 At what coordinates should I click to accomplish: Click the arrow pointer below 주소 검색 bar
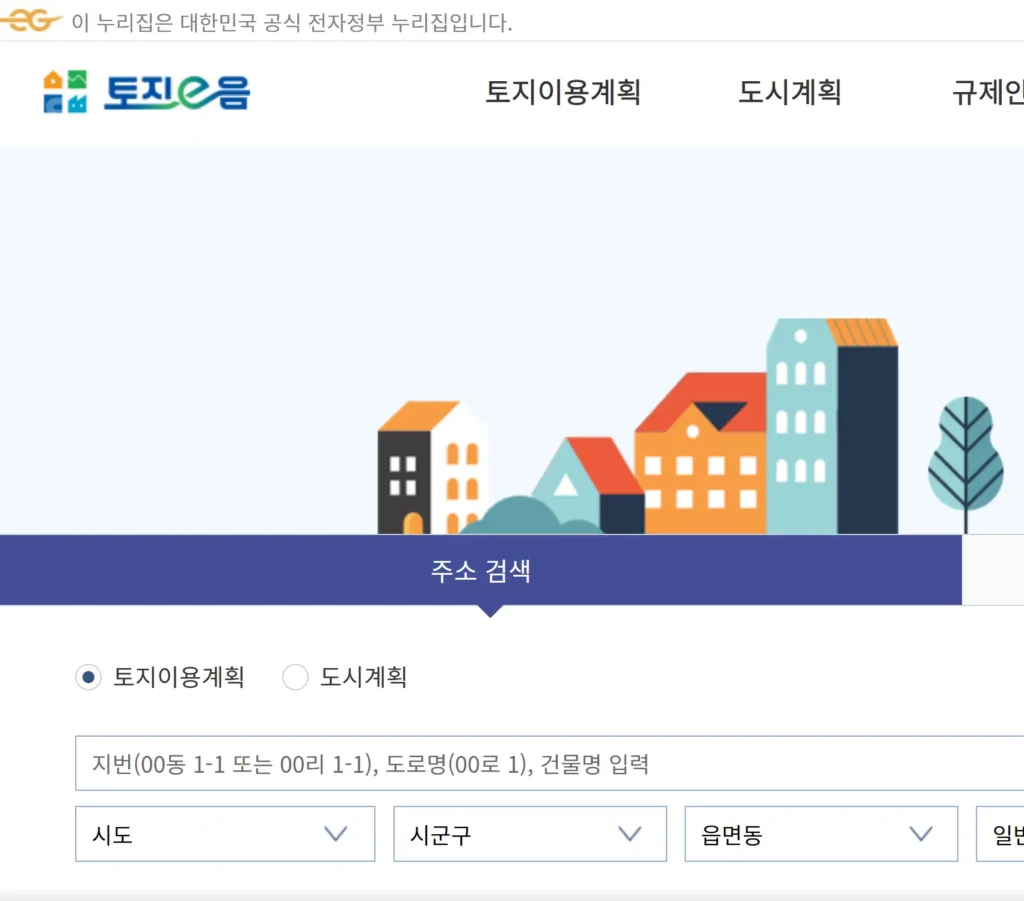tap(489, 610)
